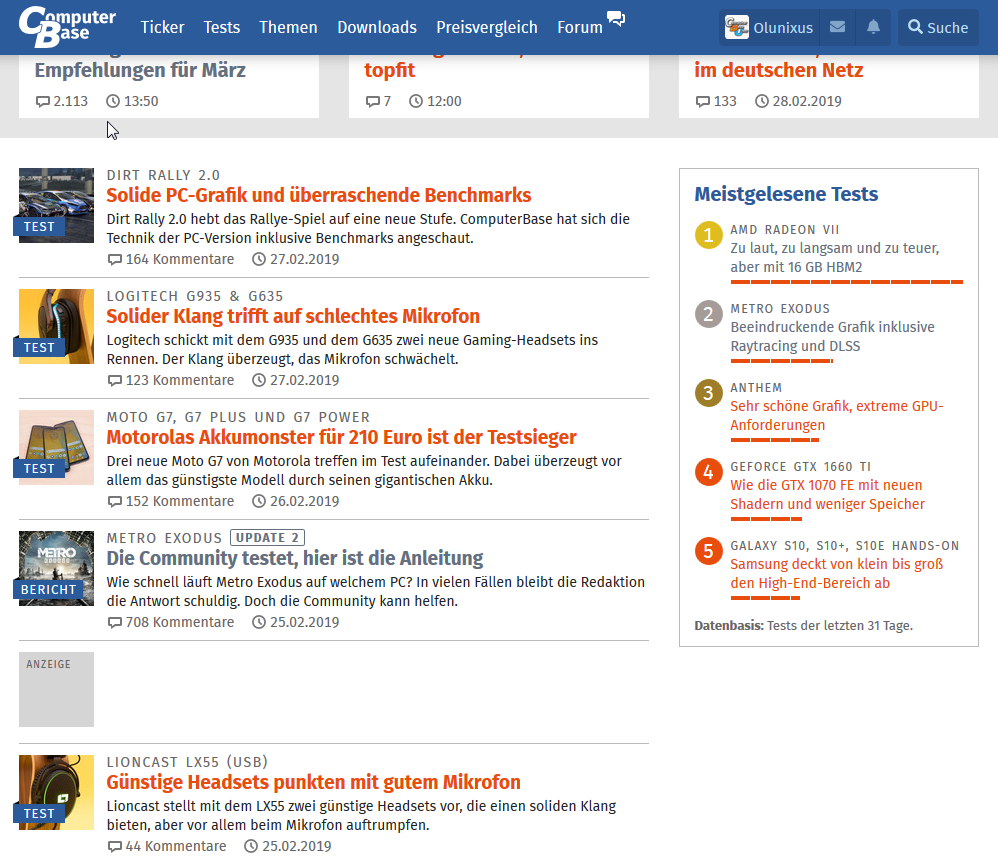998x859 pixels.
Task: Click the 'Meistgelesene Tests' heading
Action: point(786,194)
